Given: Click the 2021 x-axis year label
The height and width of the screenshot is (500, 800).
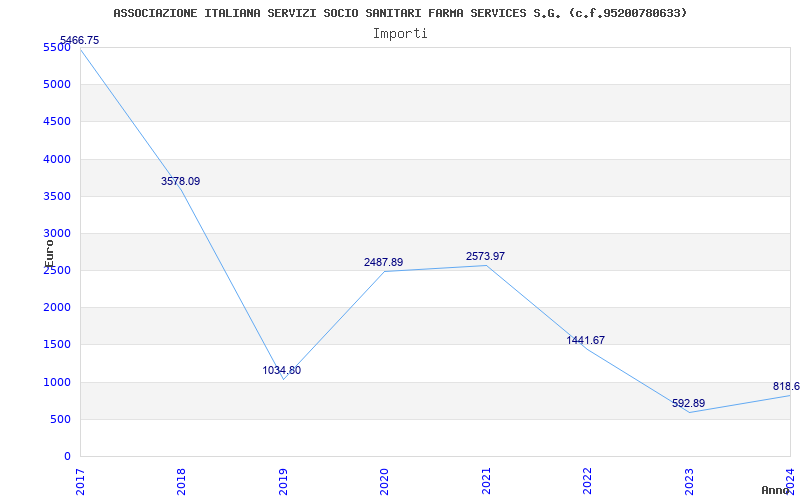Looking at the screenshot, I should [486, 481].
